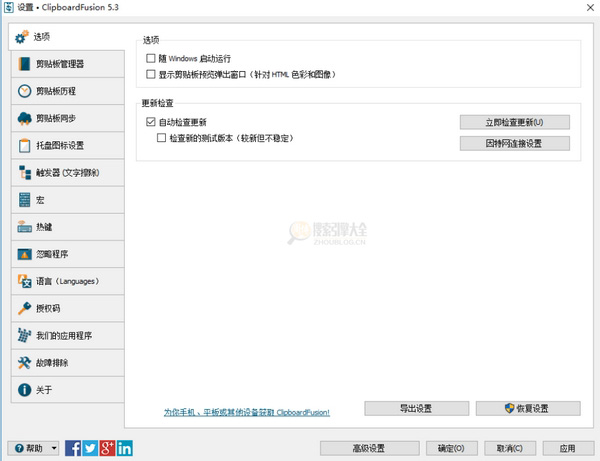Click the 热键 keyboard icon

[x=24, y=227]
